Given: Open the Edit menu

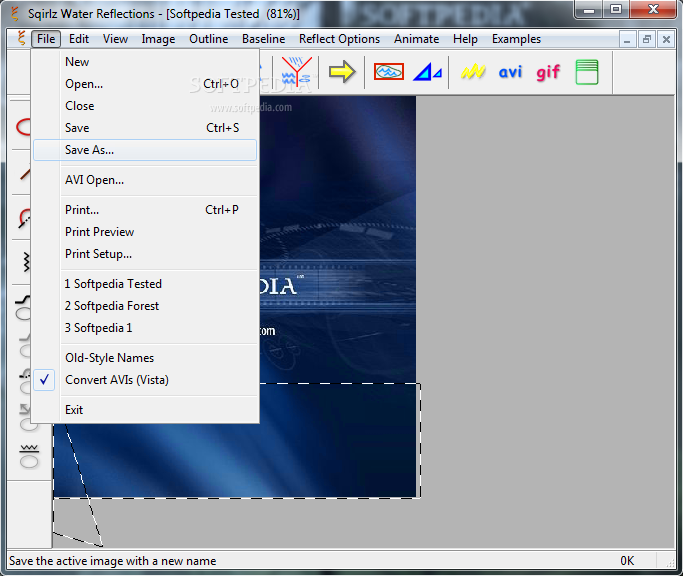Looking at the screenshot, I should (x=79, y=39).
